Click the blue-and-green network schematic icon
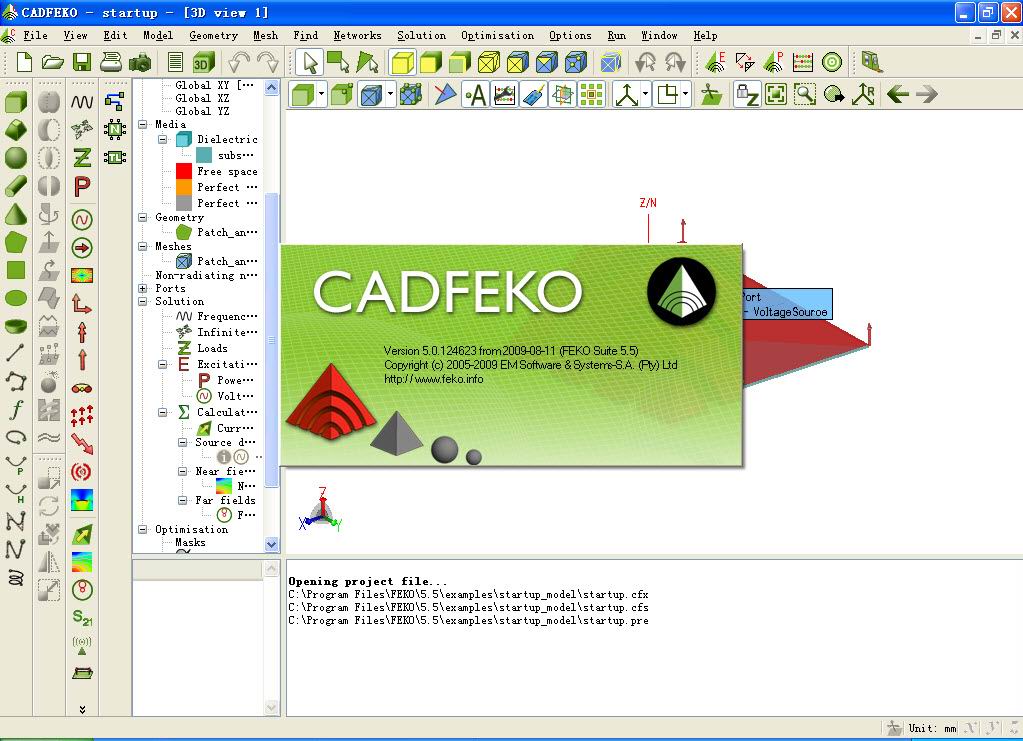 pos(115,101)
